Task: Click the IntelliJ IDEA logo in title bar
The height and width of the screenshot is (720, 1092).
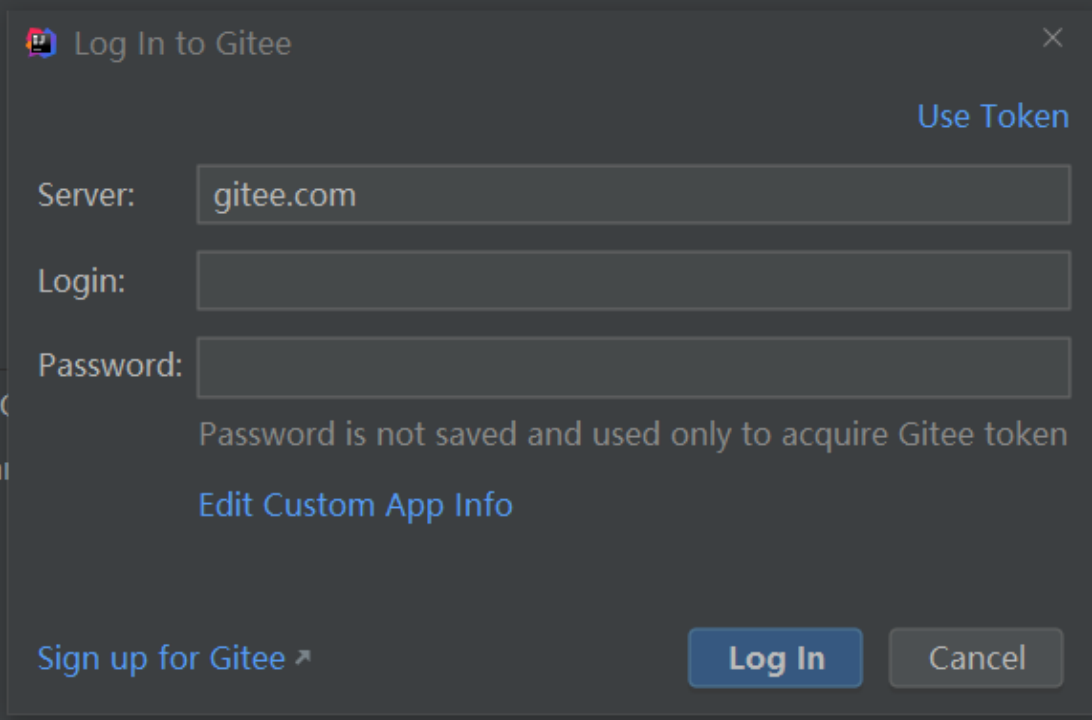Action: coord(40,43)
